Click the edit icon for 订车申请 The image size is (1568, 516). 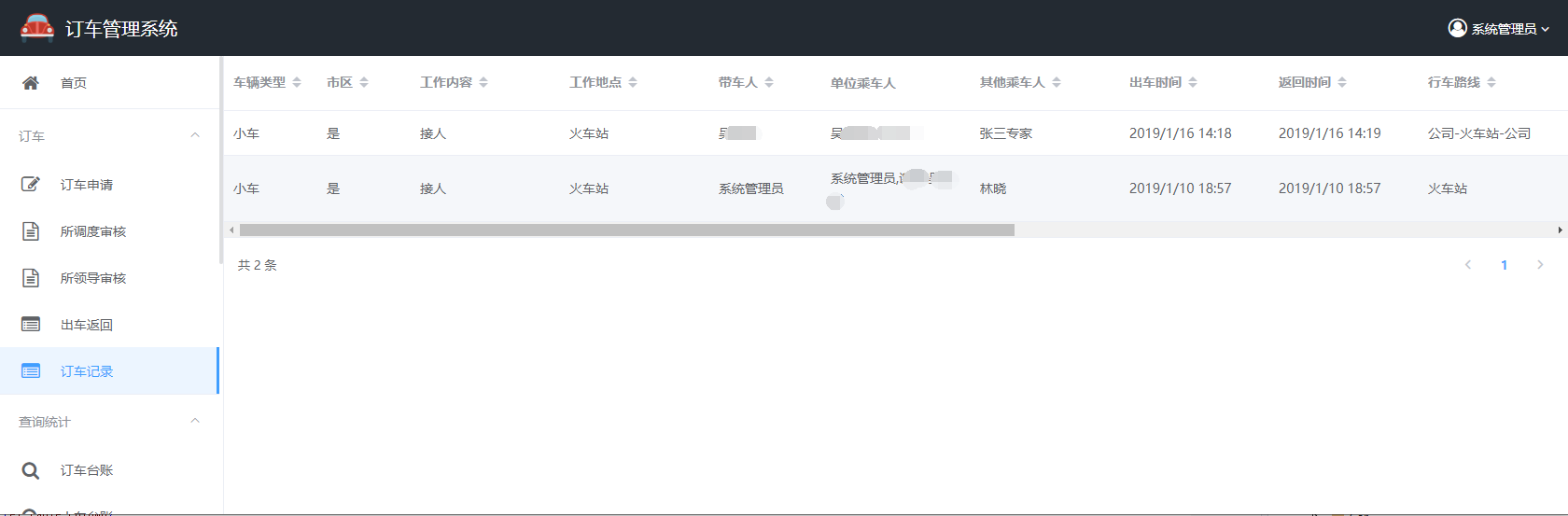pos(31,185)
